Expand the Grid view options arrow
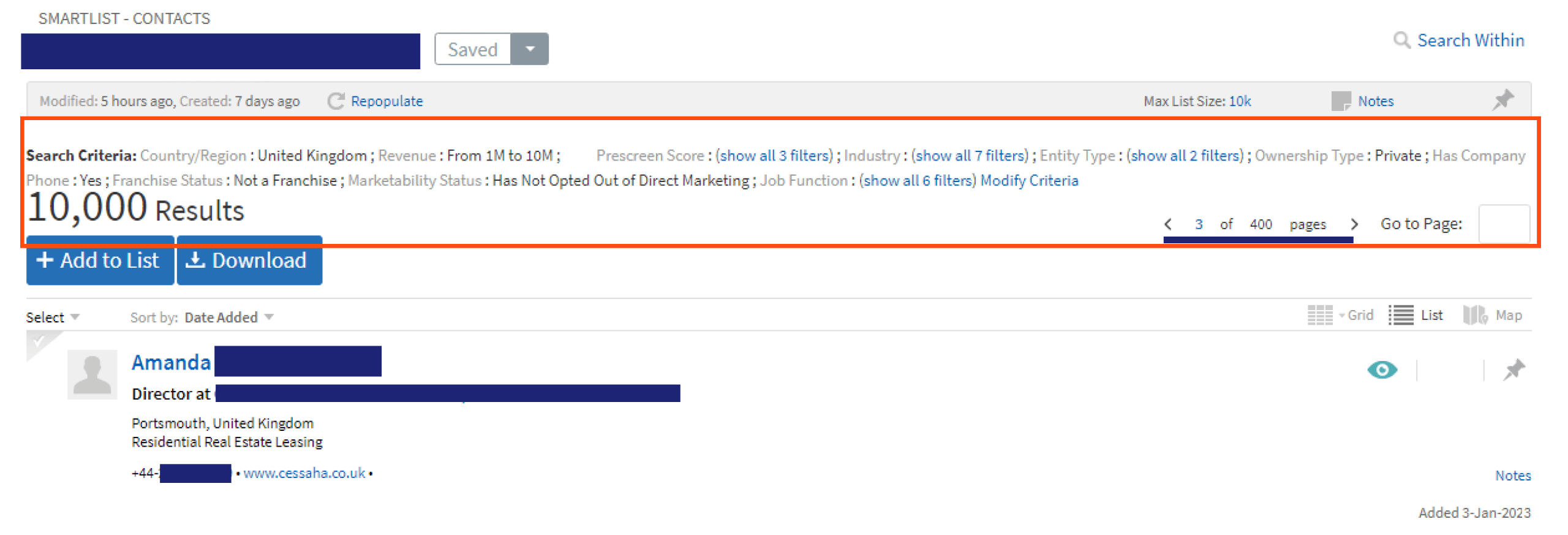 point(1340,315)
